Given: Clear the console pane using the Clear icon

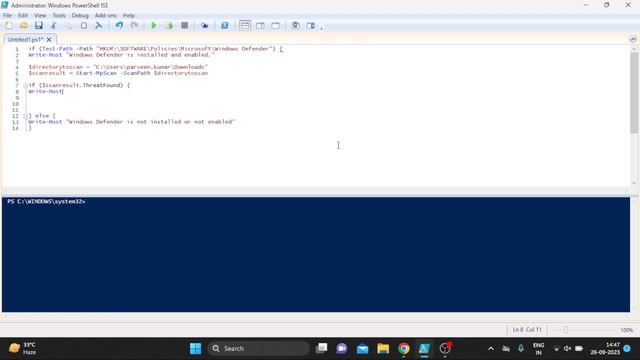Looking at the screenshot, I should (98, 26).
